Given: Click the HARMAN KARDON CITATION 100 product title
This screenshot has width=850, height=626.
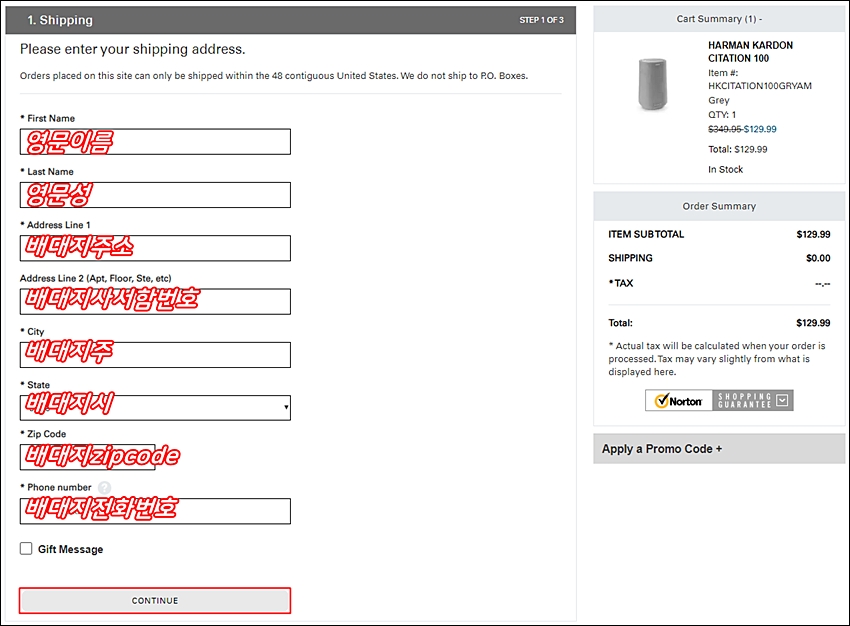Looking at the screenshot, I should [x=750, y=51].
